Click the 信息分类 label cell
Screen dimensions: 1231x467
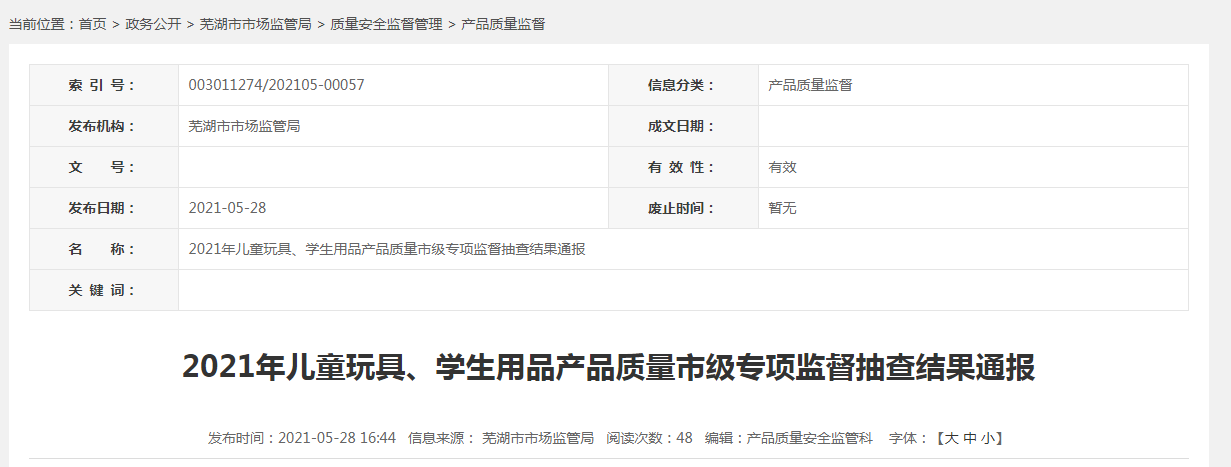pos(683,85)
